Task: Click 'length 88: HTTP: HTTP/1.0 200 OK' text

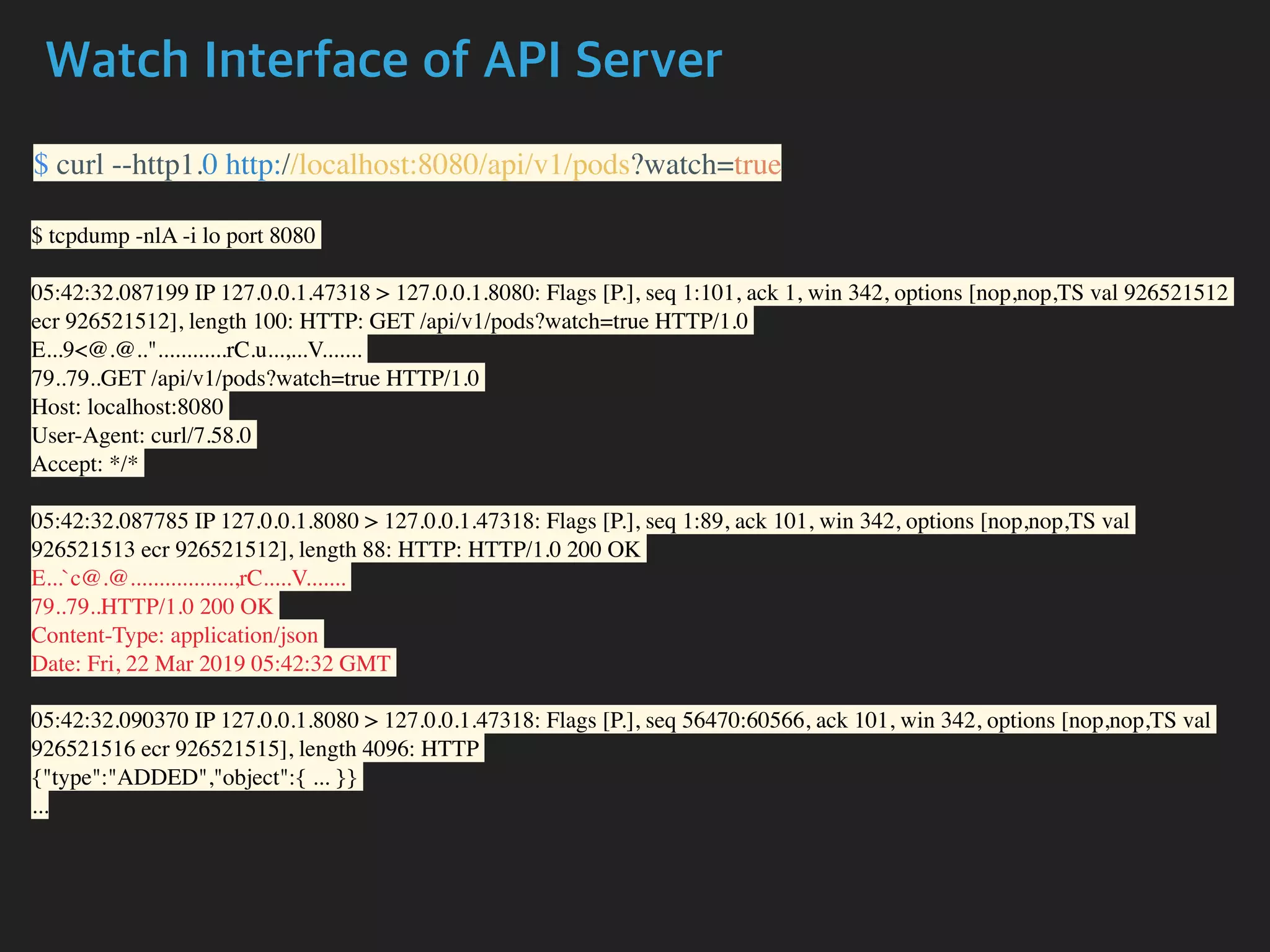Action: [469, 550]
